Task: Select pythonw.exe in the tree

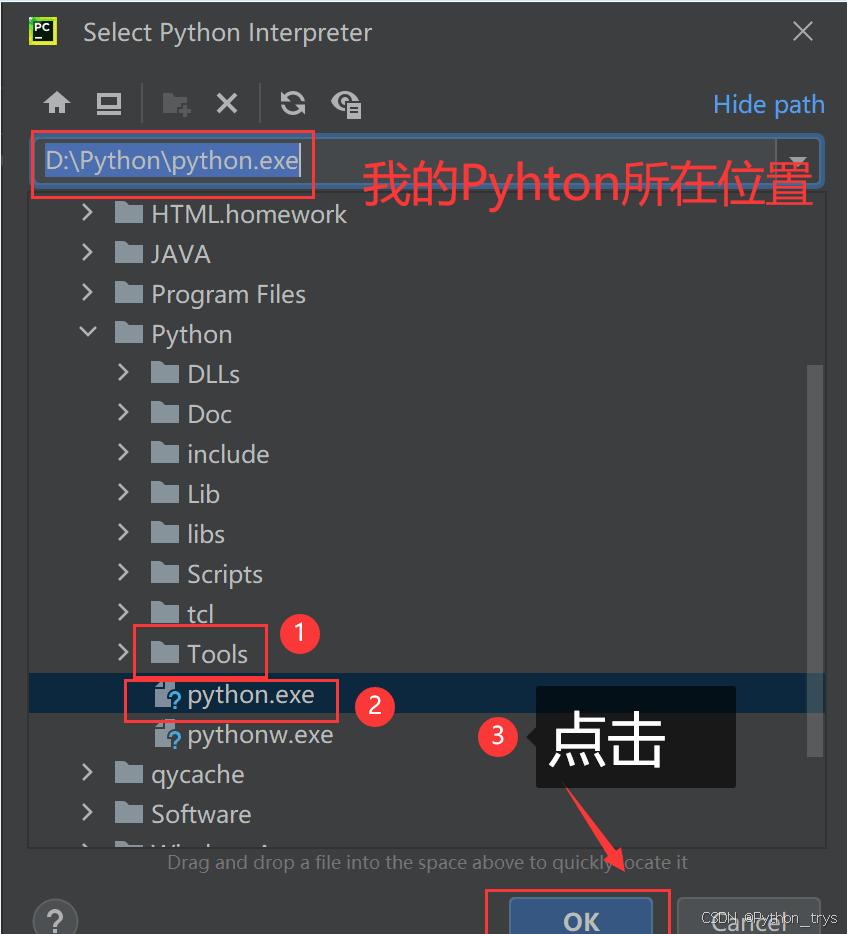Action: point(260,735)
